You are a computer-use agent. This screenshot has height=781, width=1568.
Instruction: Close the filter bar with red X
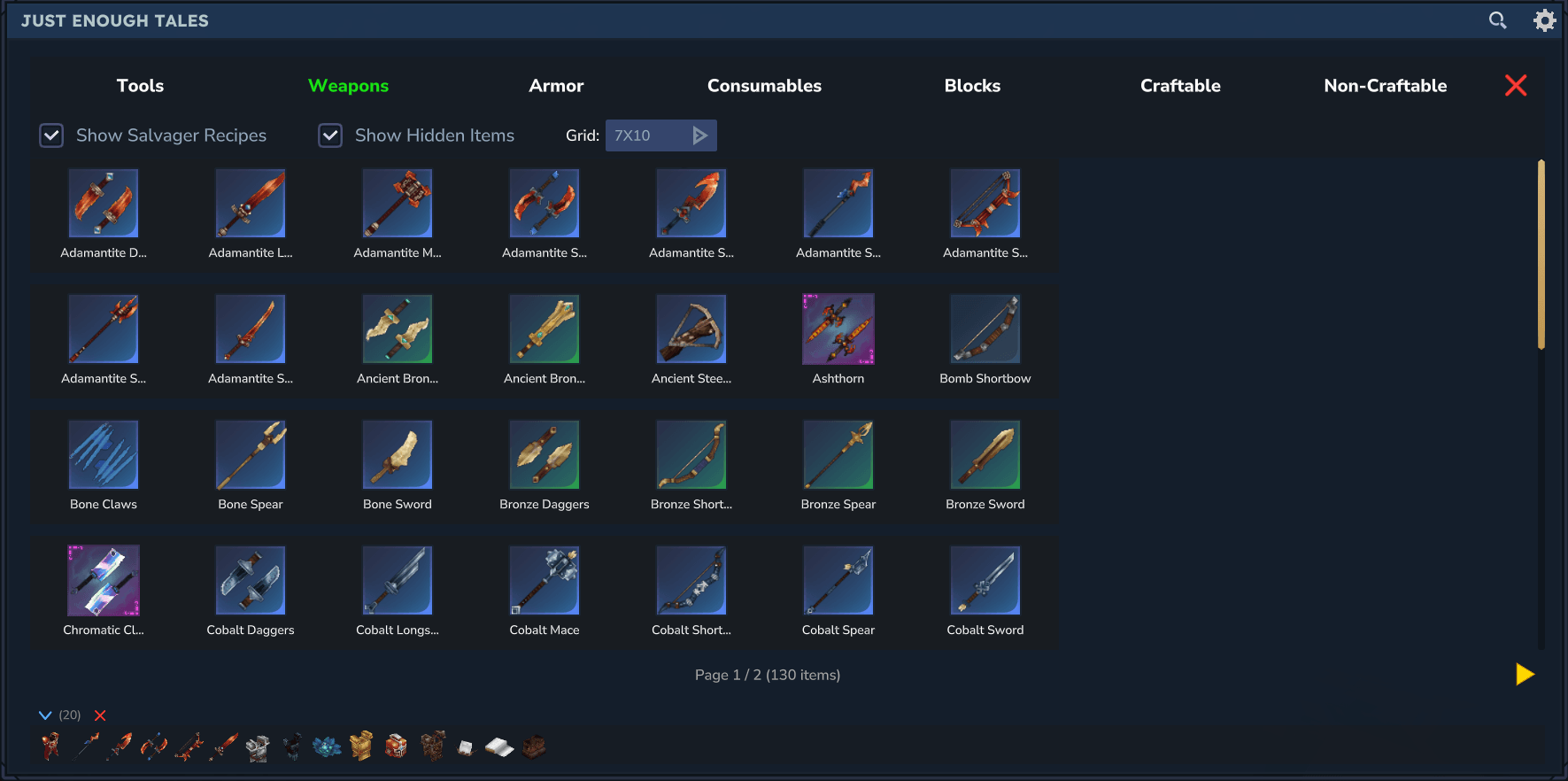pyautogui.click(x=1515, y=86)
